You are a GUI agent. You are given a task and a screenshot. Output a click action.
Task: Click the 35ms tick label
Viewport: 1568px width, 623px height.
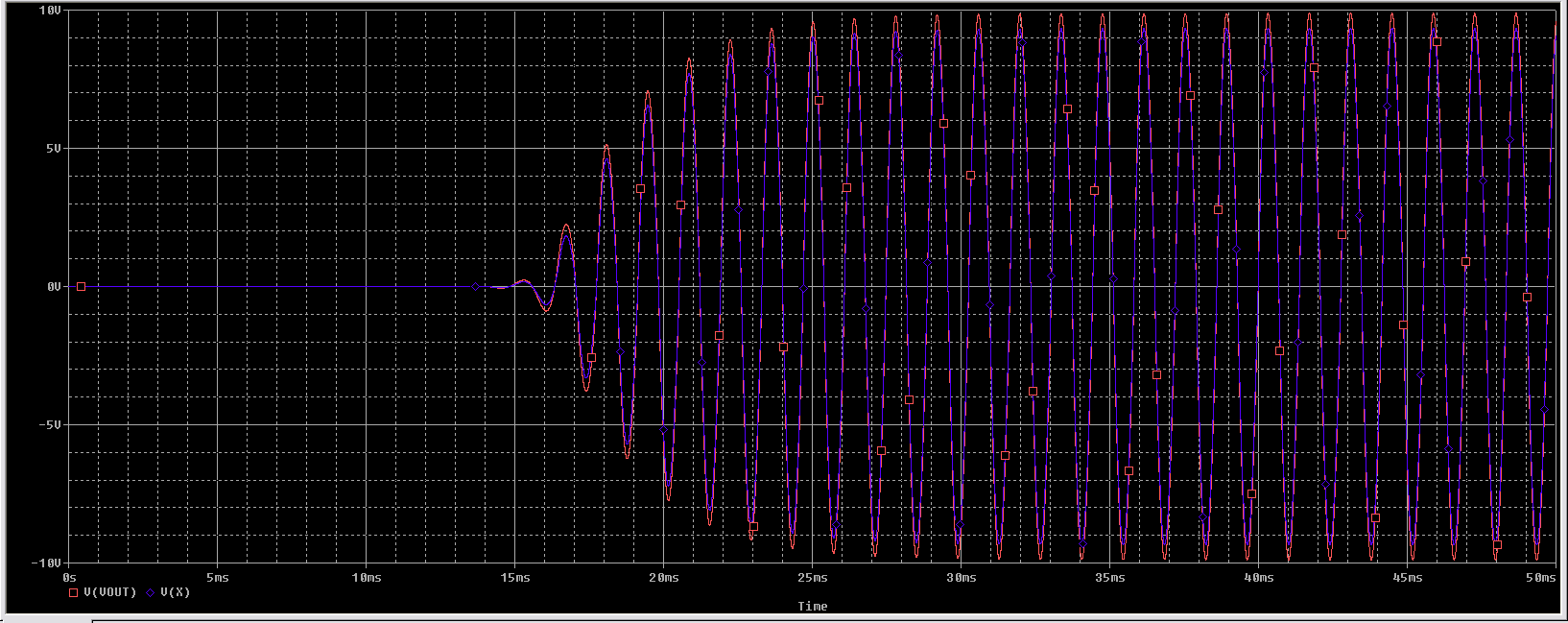[1110, 578]
